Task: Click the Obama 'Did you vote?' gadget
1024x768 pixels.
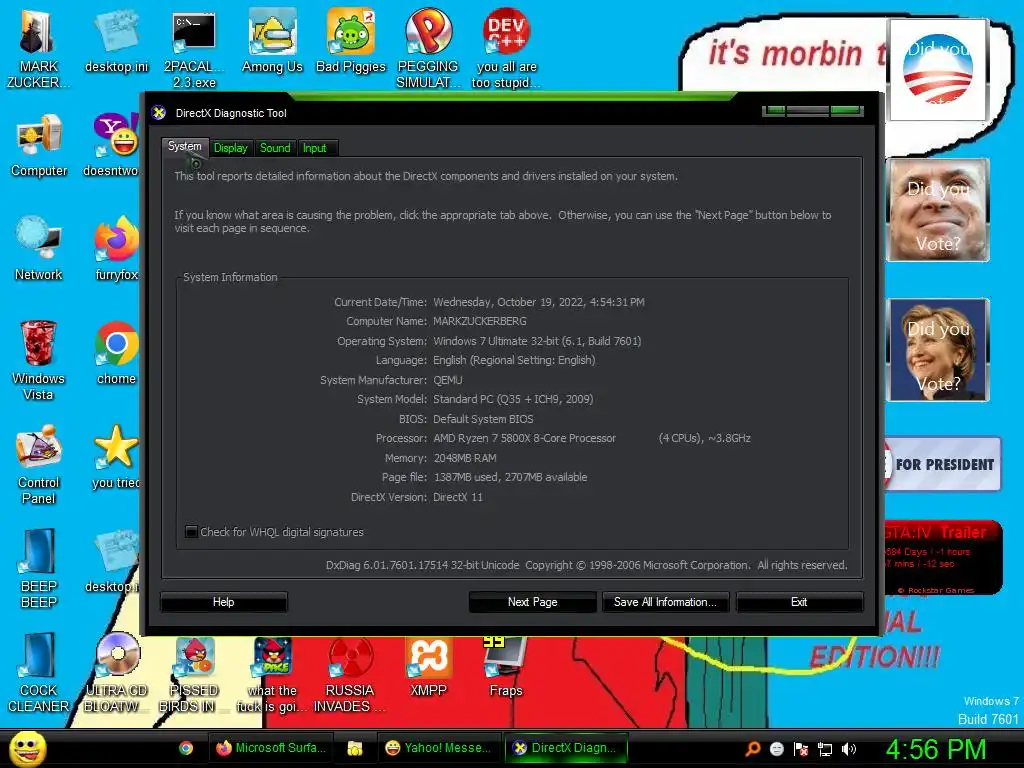Action: (x=938, y=70)
